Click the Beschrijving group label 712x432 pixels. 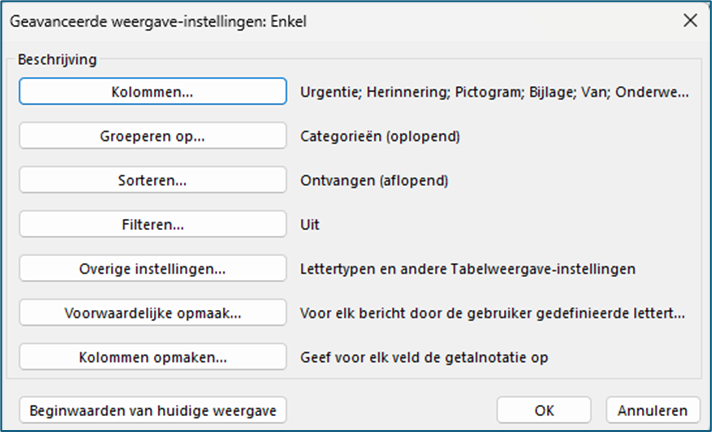click(x=57, y=59)
